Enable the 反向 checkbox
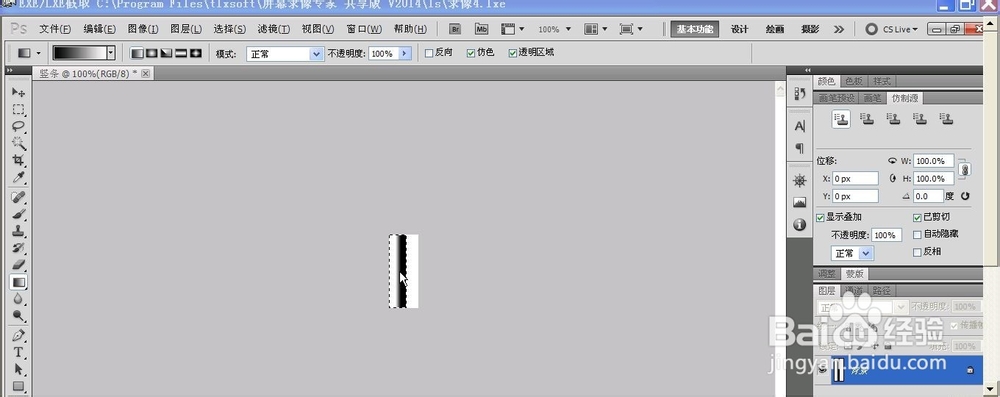 429,53
